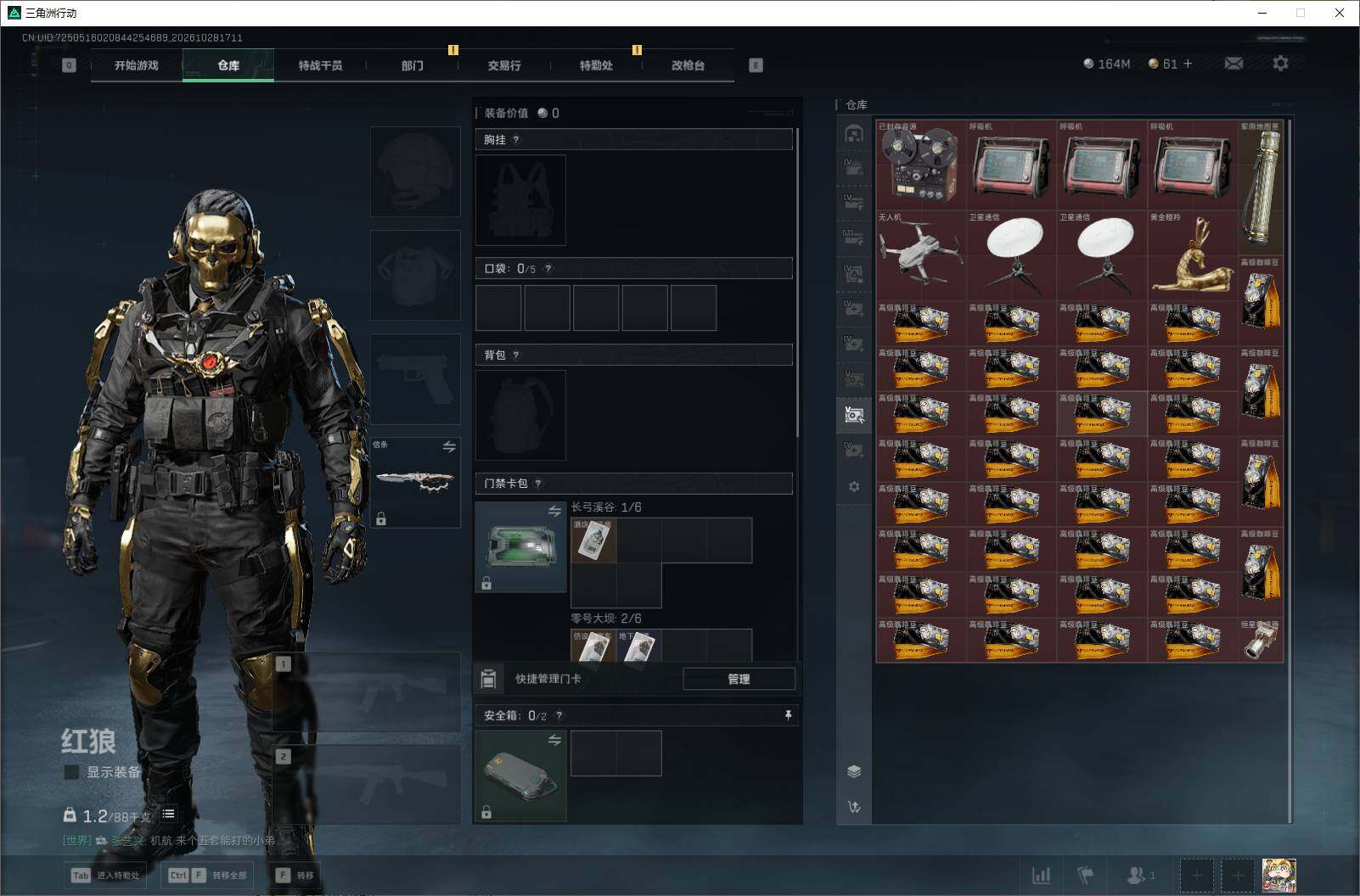Image resolution: width=1360 pixels, height=896 pixels.
Task: Click the plus icon next to 61 currency
Action: pos(1188,64)
